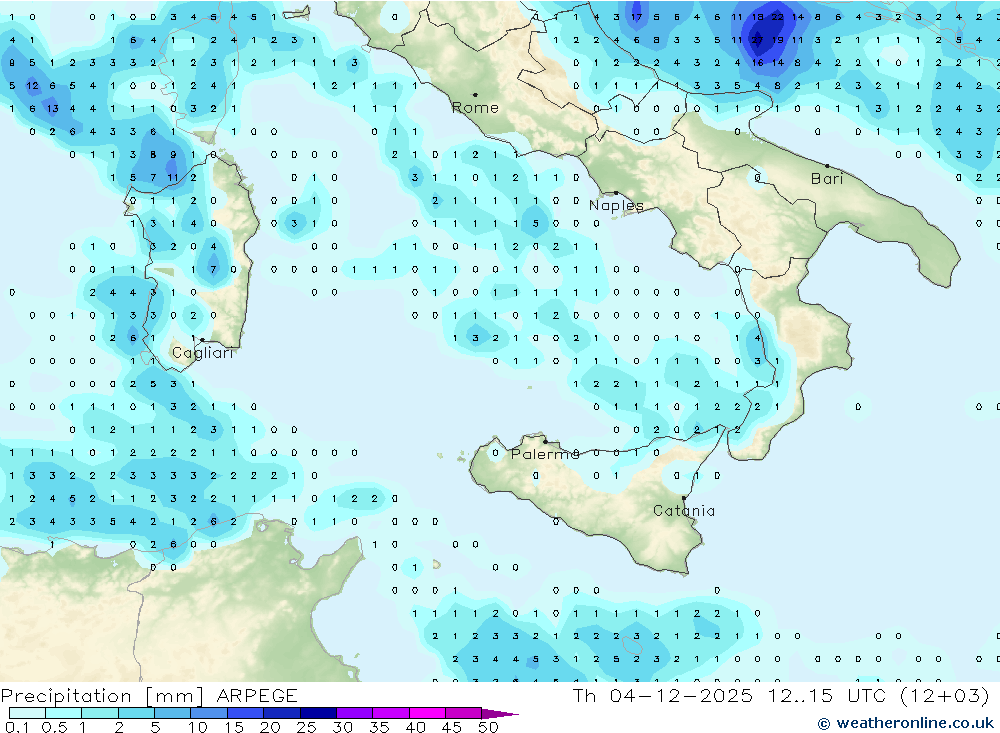The width and height of the screenshot is (1000, 733).
Task: Select the 10–15 mm legend swatch
Action: [209, 713]
